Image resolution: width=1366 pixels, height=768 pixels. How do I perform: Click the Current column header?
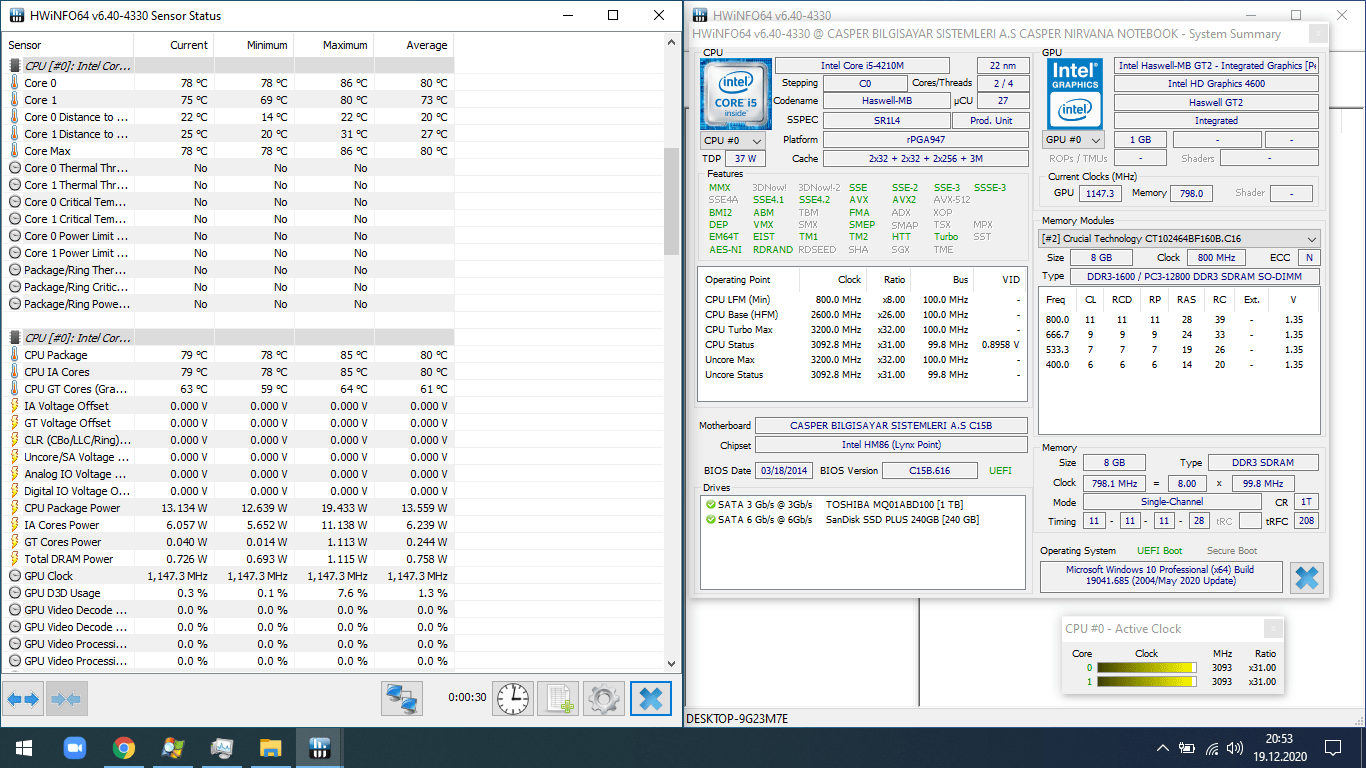(173, 45)
